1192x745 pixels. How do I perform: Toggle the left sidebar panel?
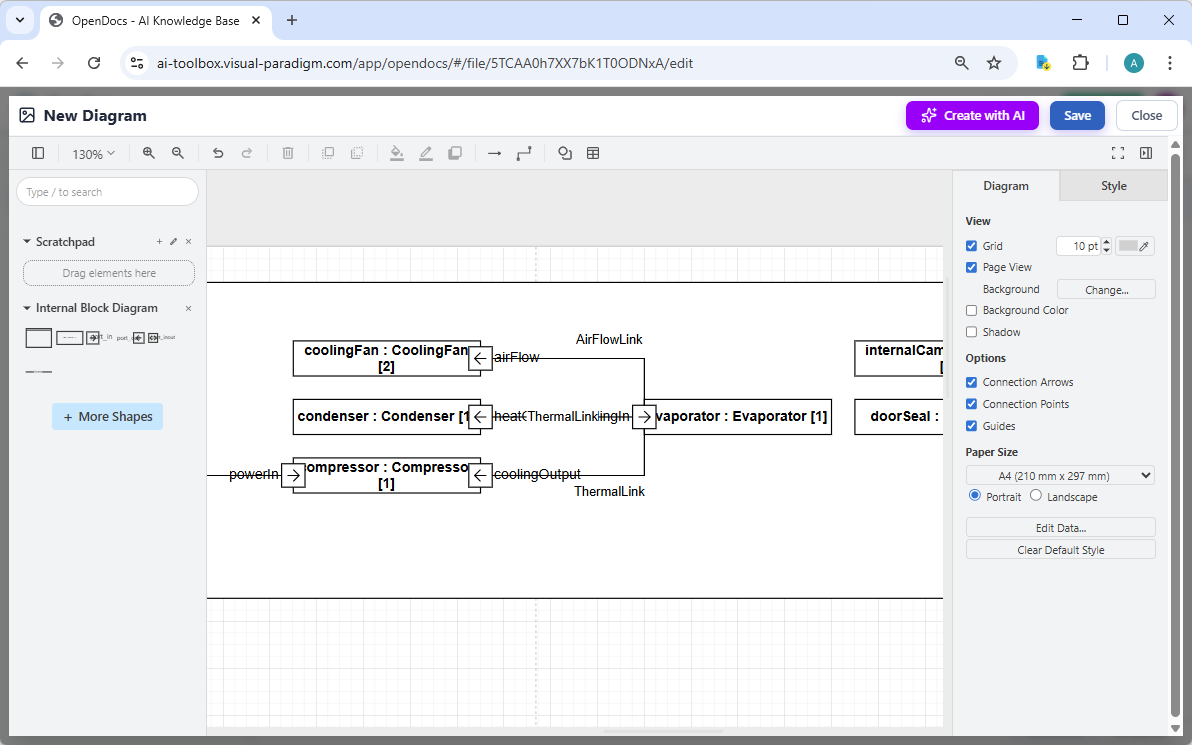coord(38,153)
